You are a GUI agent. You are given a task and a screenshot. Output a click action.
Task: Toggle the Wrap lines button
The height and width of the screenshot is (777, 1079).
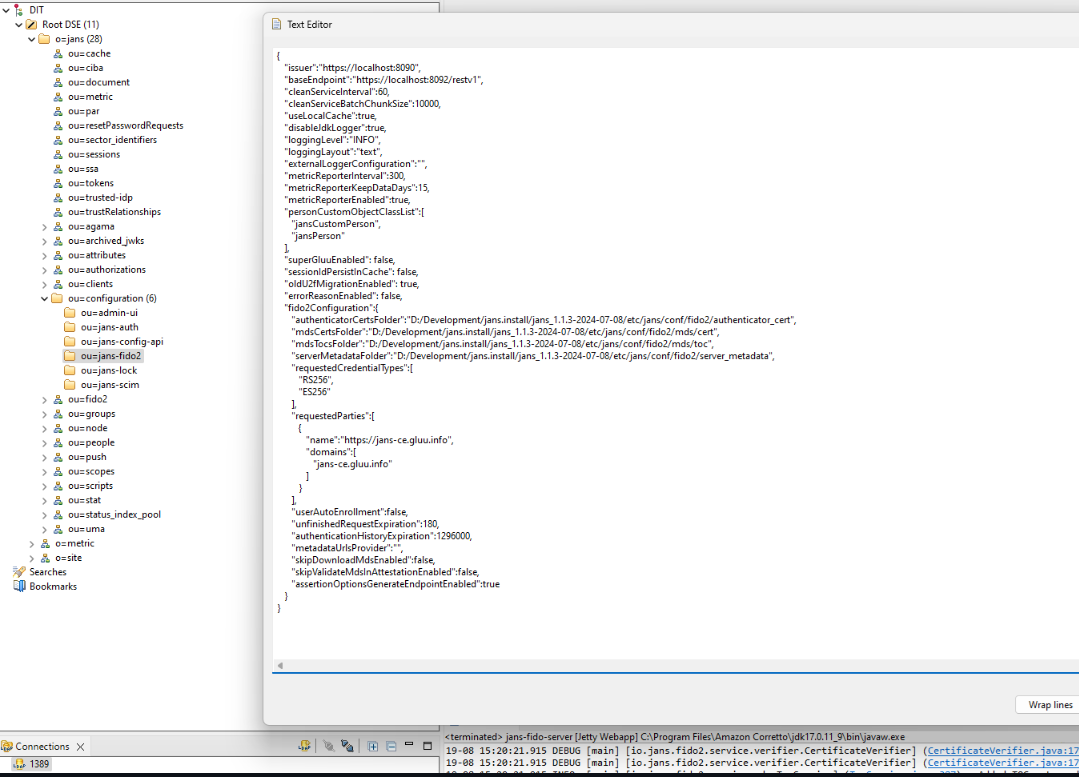1050,705
